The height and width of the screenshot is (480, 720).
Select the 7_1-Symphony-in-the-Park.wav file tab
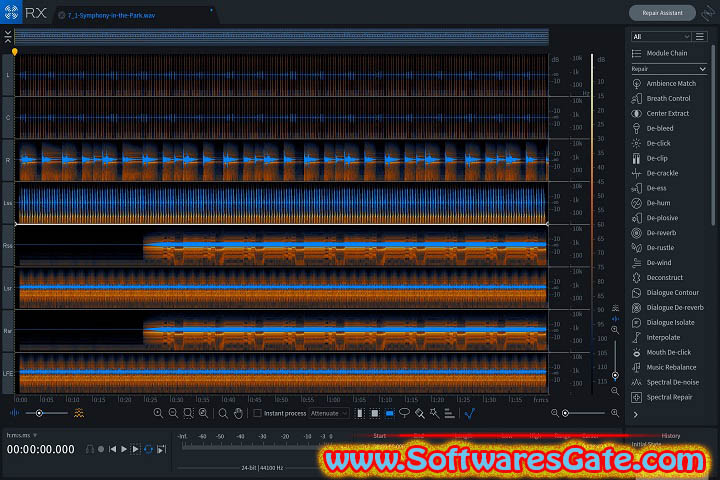[111, 15]
